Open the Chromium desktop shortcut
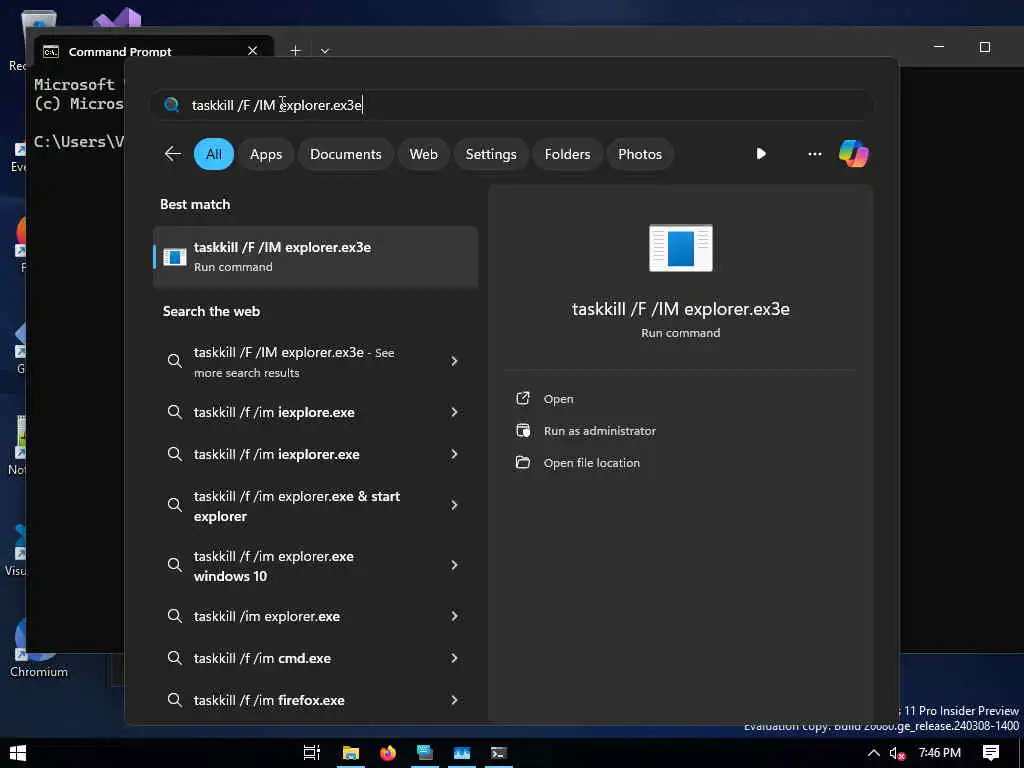 pos(38,647)
